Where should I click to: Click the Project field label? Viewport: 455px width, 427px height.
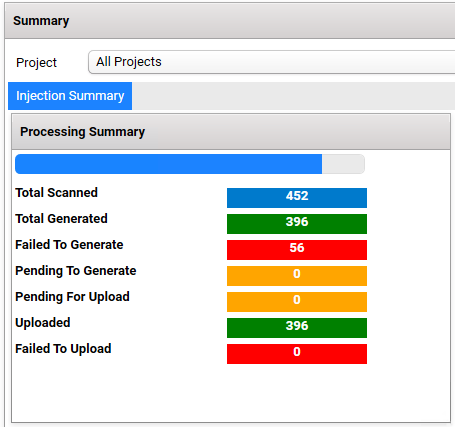point(36,63)
